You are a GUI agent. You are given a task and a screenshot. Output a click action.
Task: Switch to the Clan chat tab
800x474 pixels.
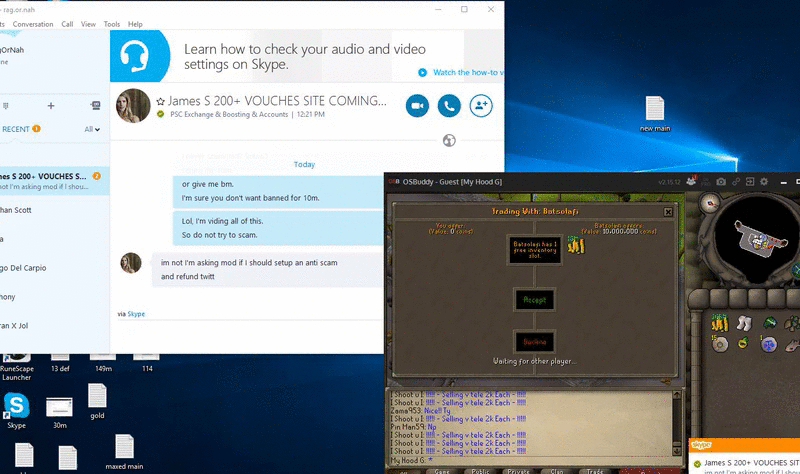[557, 470]
